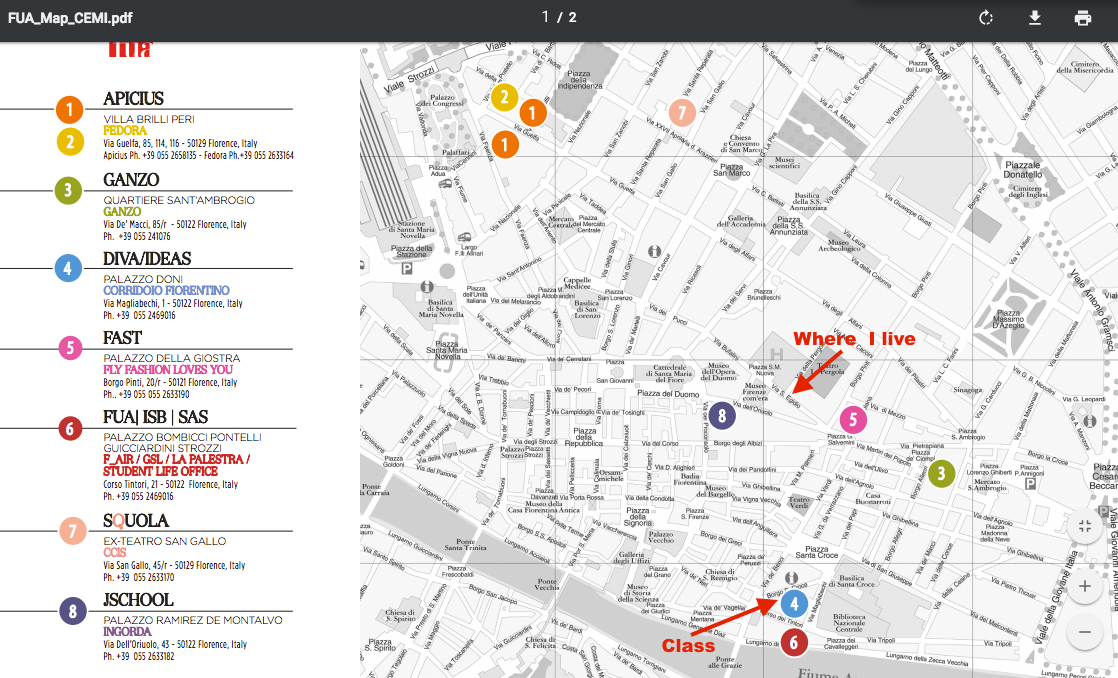The height and width of the screenshot is (678, 1118).
Task: Click the APICIUS heading
Action: tap(133, 99)
